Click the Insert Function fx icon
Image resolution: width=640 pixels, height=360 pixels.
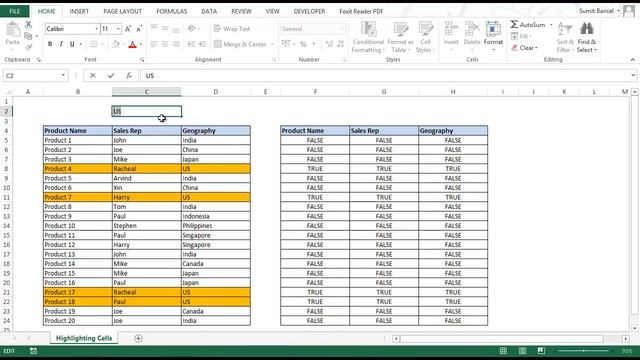click(129, 76)
